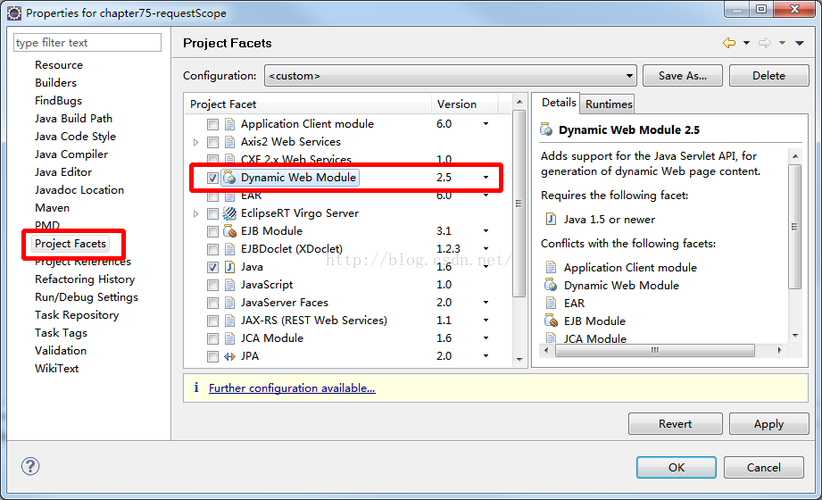822x500 pixels.
Task: Open the Configuration combo box
Action: [x=450, y=76]
